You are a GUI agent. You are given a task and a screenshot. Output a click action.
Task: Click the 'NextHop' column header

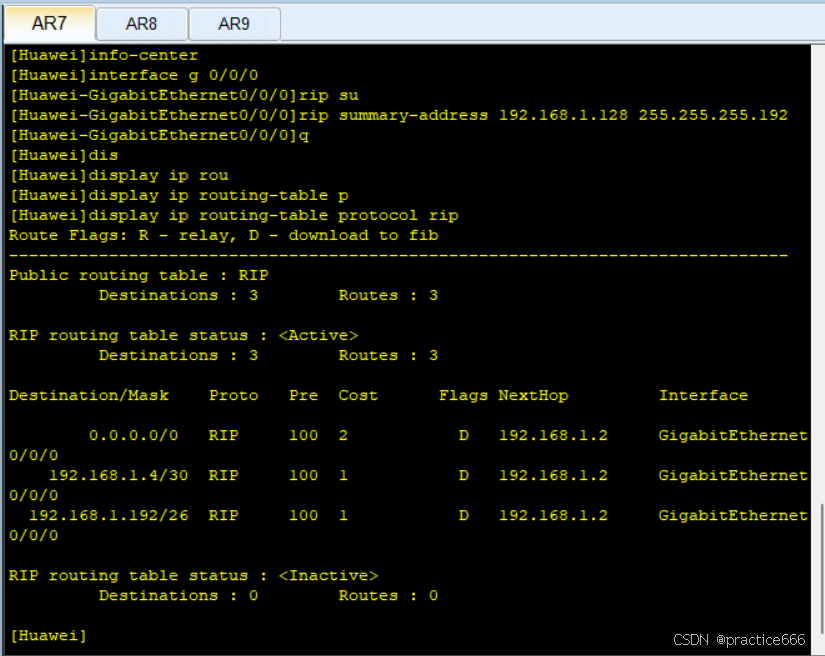534,396
